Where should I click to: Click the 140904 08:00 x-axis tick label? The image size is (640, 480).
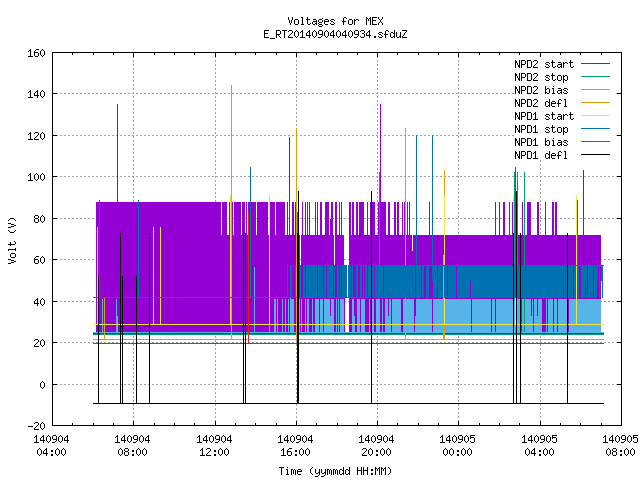point(132,446)
